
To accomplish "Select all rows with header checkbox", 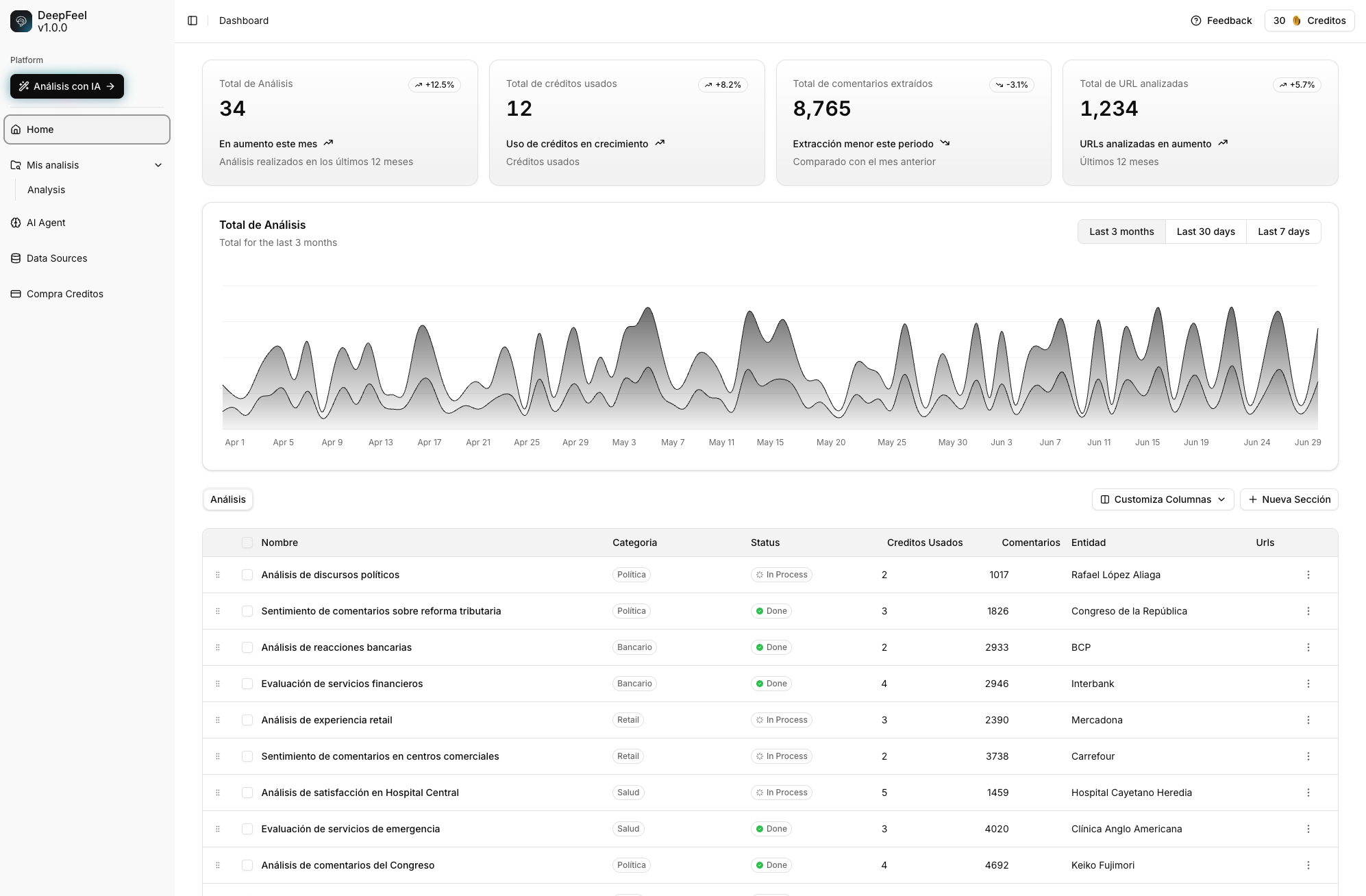I will (x=247, y=543).
